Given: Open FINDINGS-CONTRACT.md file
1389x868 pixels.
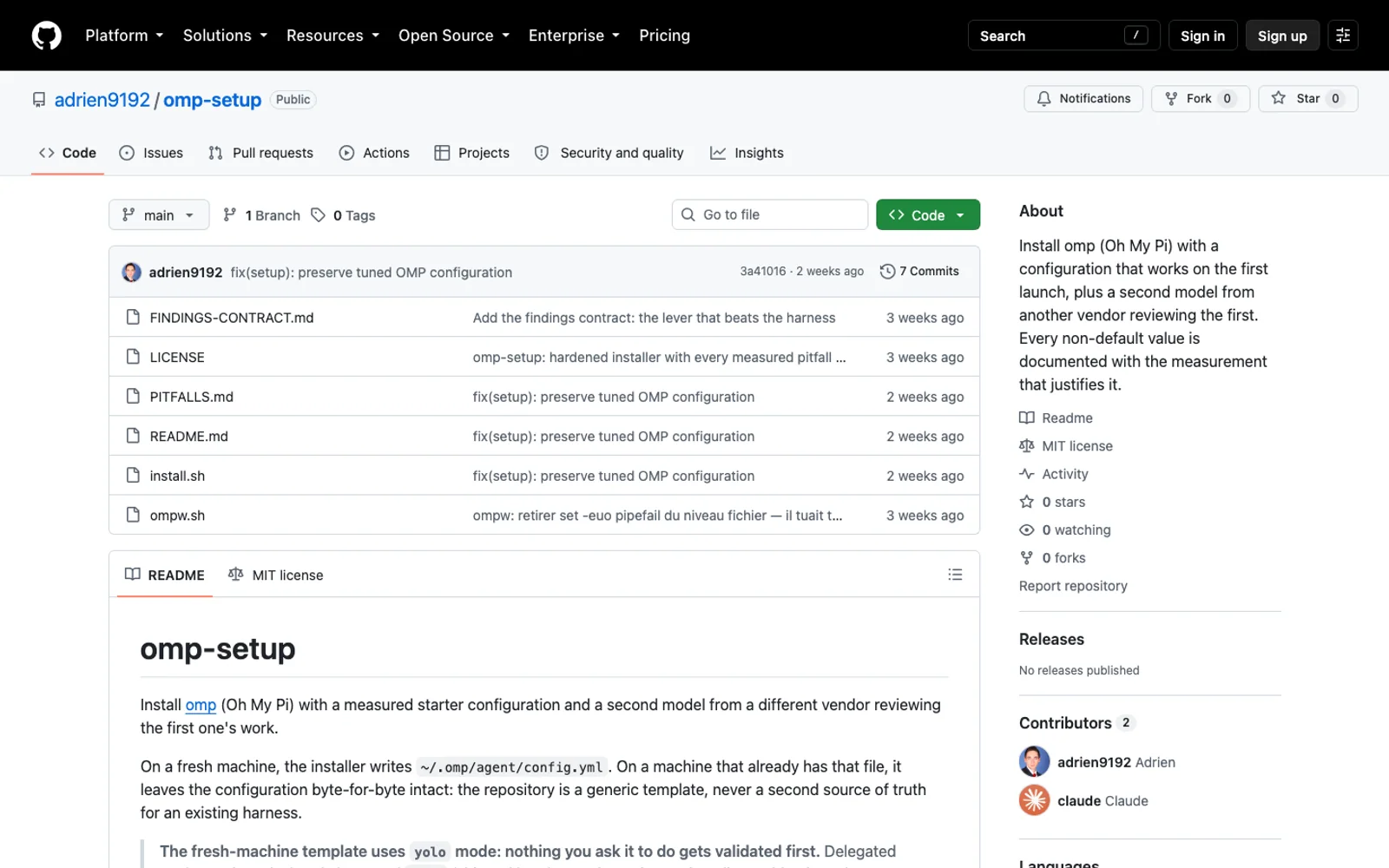Looking at the screenshot, I should (x=232, y=318).
